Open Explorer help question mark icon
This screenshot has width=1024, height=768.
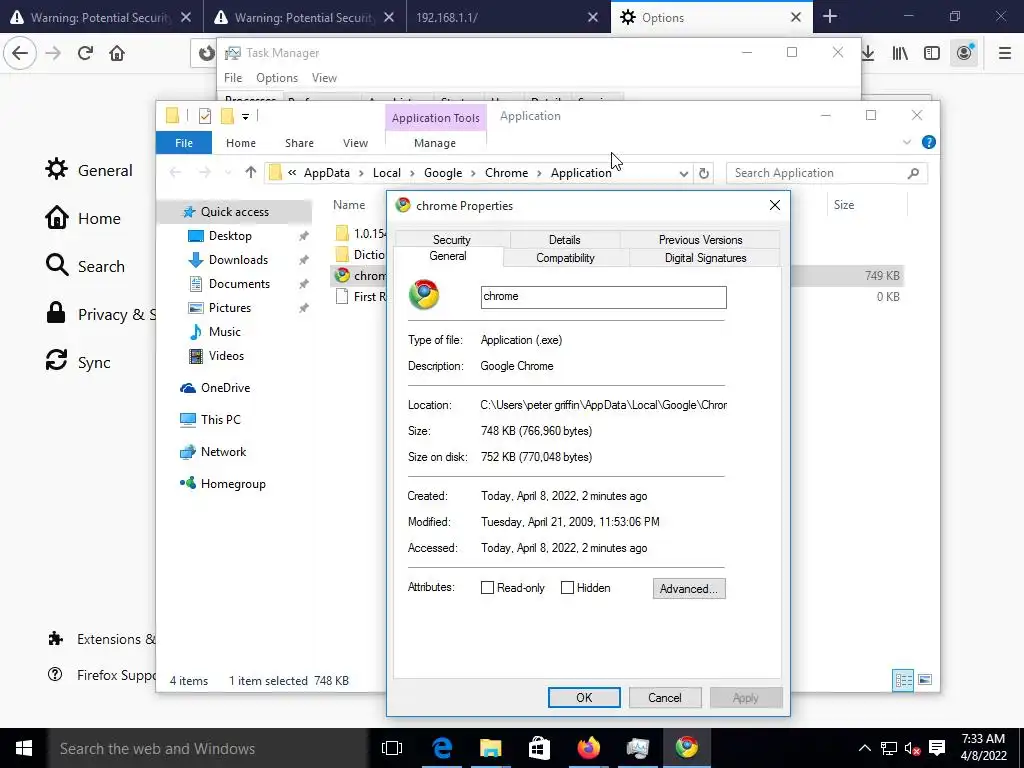click(929, 142)
